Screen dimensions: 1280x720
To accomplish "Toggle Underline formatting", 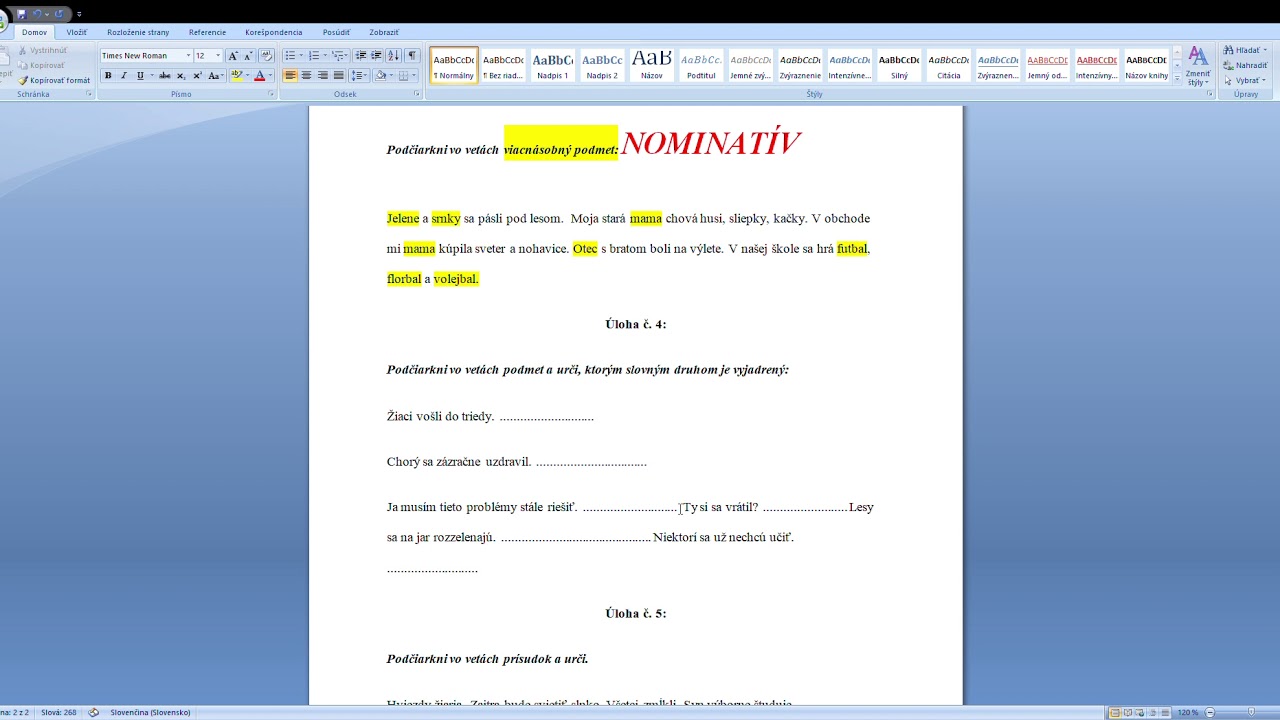I will point(139,76).
